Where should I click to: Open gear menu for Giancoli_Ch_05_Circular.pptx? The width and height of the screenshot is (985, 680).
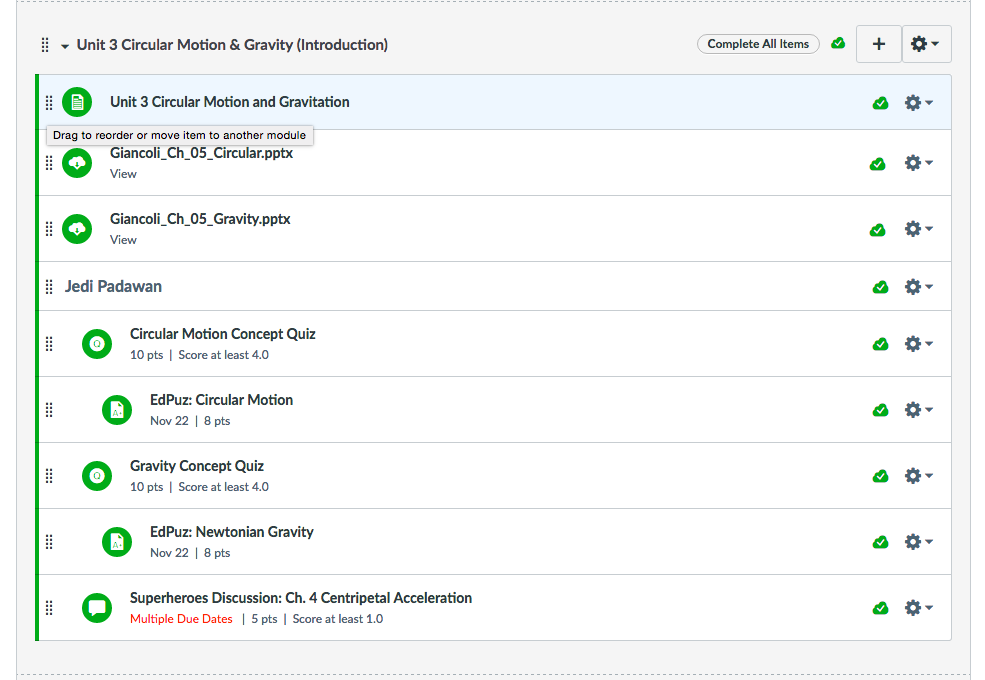tap(918, 163)
